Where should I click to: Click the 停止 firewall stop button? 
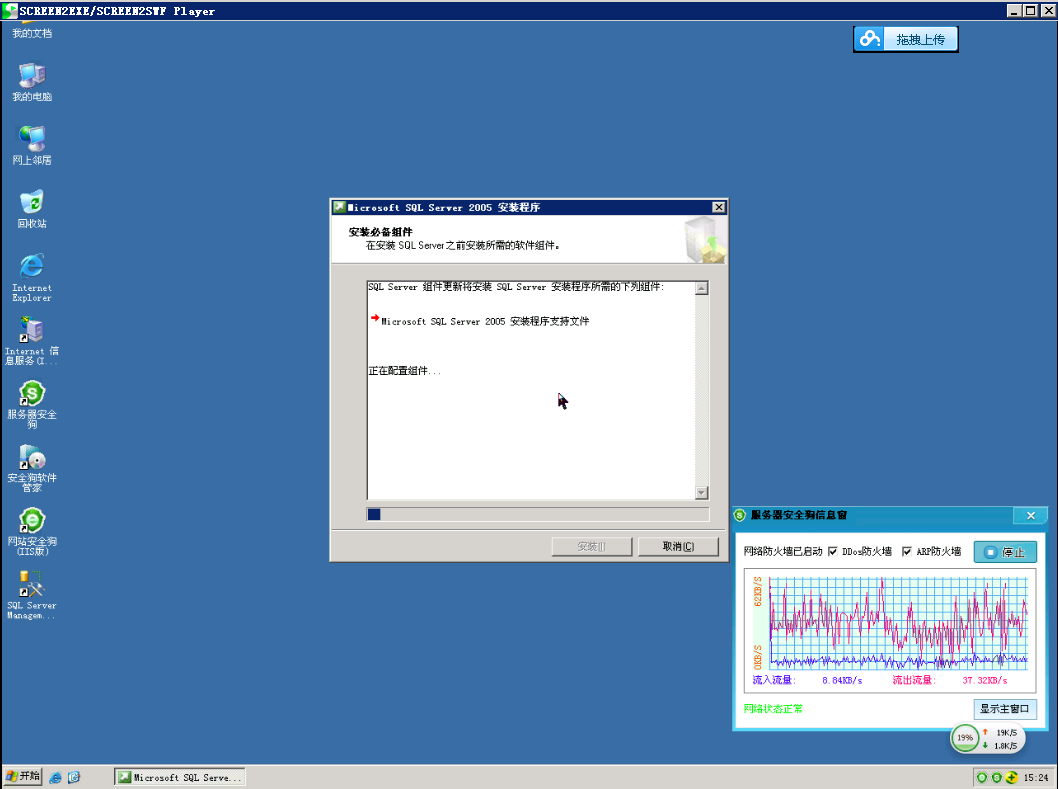click(1005, 552)
